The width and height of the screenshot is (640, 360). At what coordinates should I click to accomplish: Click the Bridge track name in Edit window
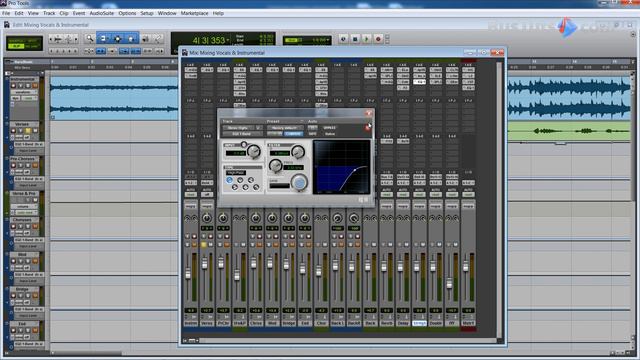coord(22,289)
